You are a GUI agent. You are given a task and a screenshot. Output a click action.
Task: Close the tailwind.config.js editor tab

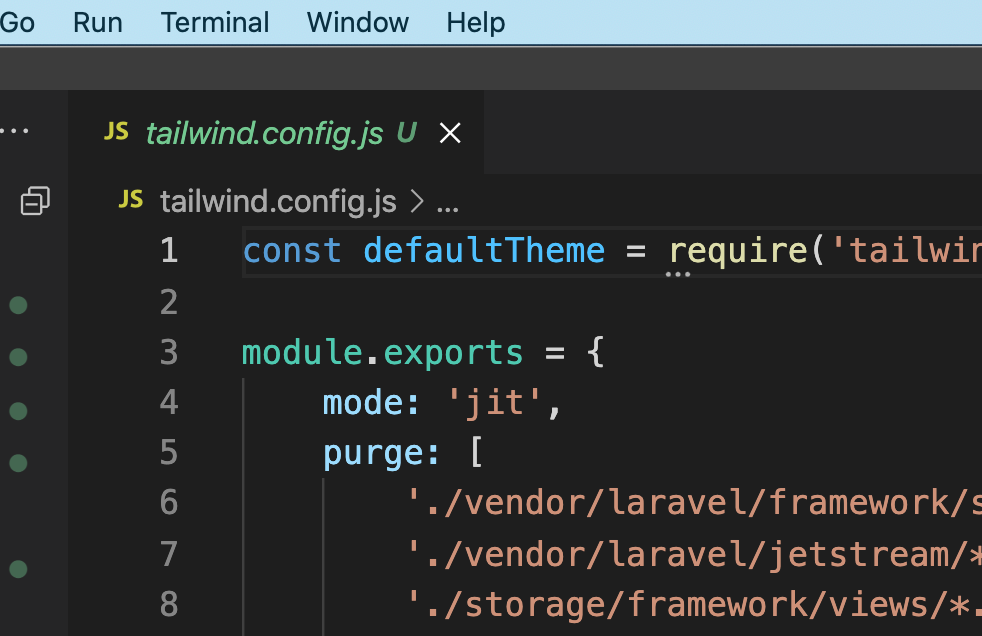(450, 132)
